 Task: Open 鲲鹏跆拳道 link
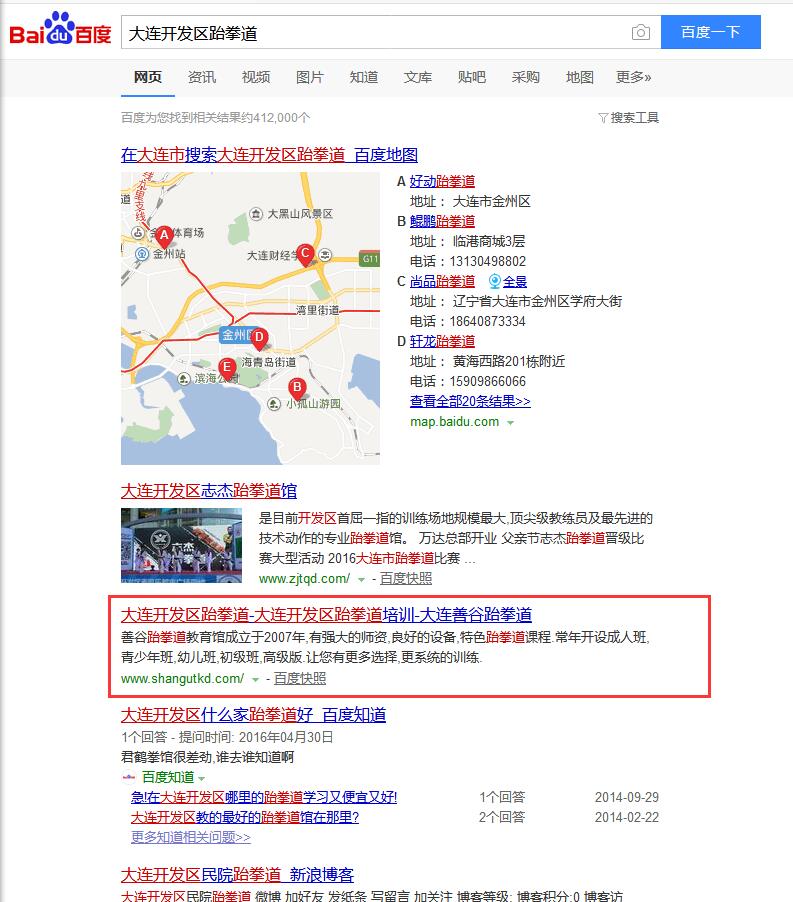coord(442,221)
